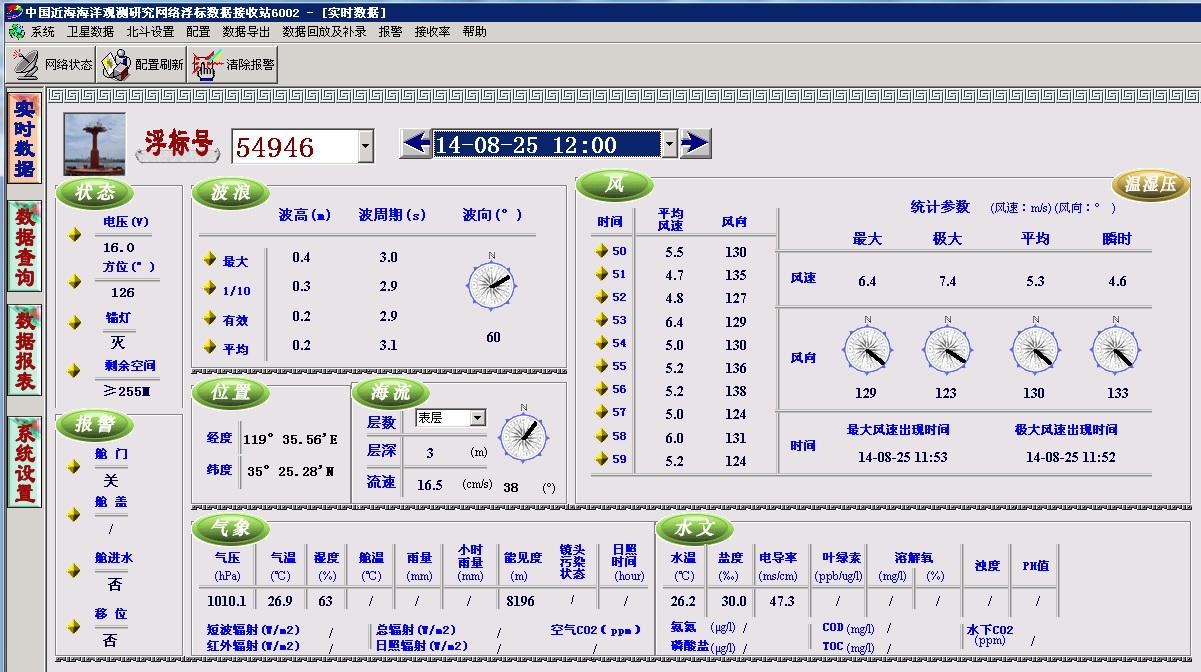Click the previous time left arrow
The height and width of the screenshot is (672, 1201).
coord(415,144)
